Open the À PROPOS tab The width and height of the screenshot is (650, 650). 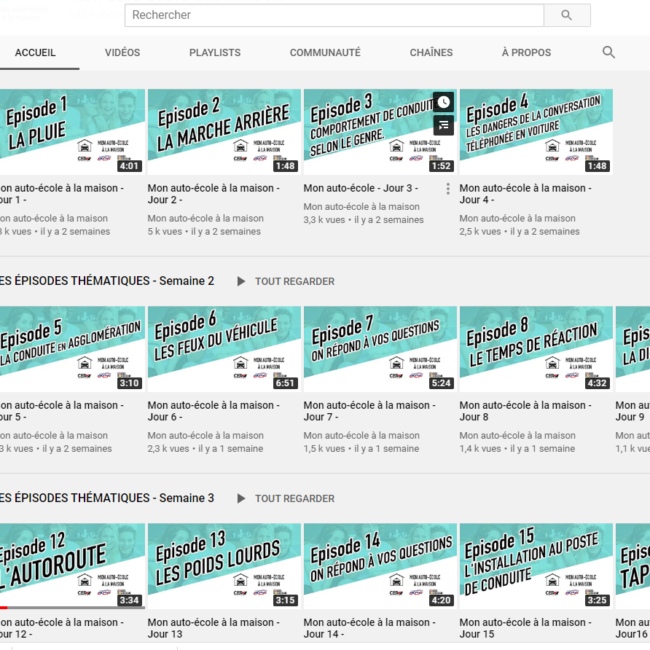click(x=526, y=53)
